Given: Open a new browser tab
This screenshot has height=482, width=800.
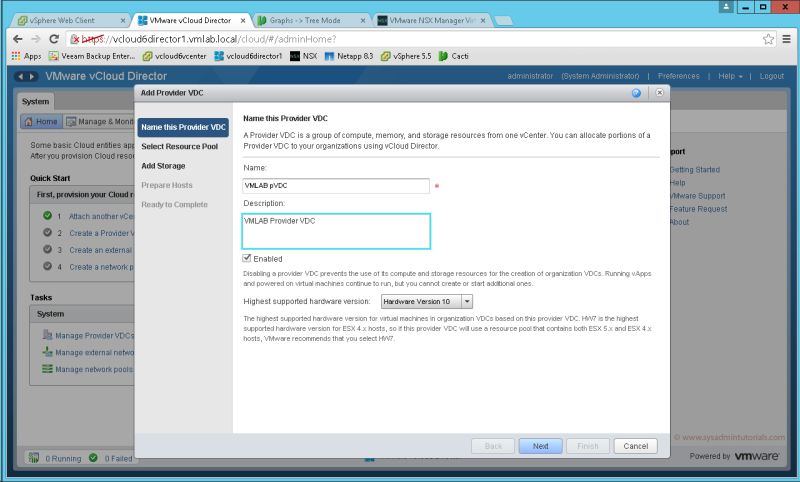Looking at the screenshot, I should [x=503, y=20].
